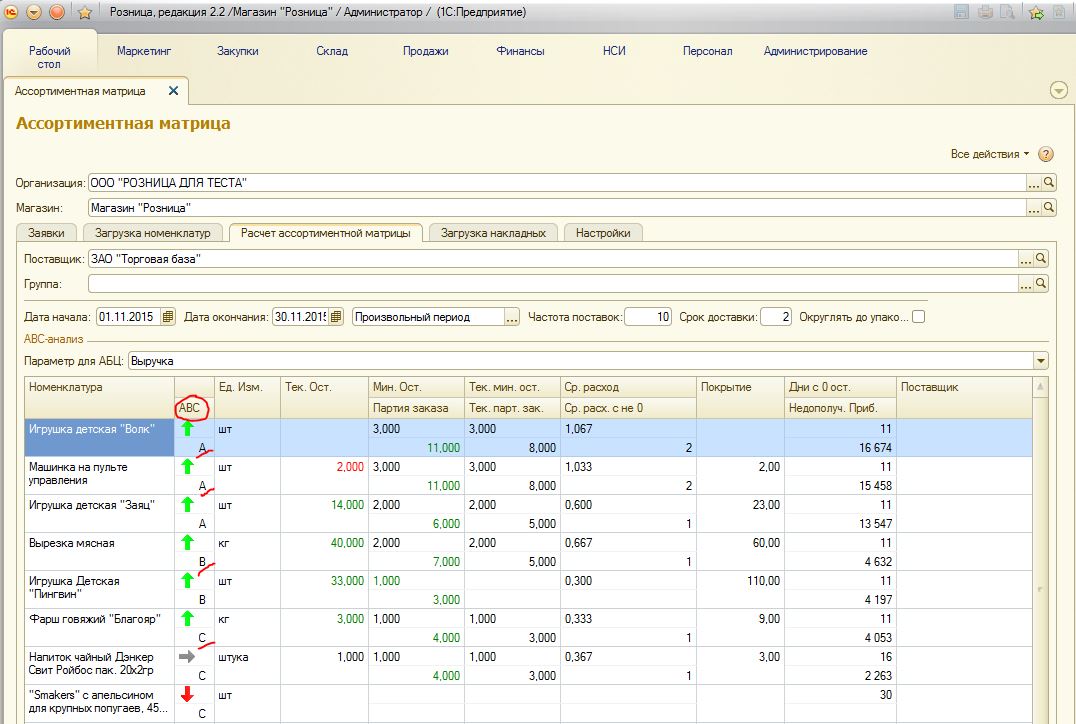Switch to the Заявки tab
This screenshot has height=724, width=1076.
pos(47,233)
